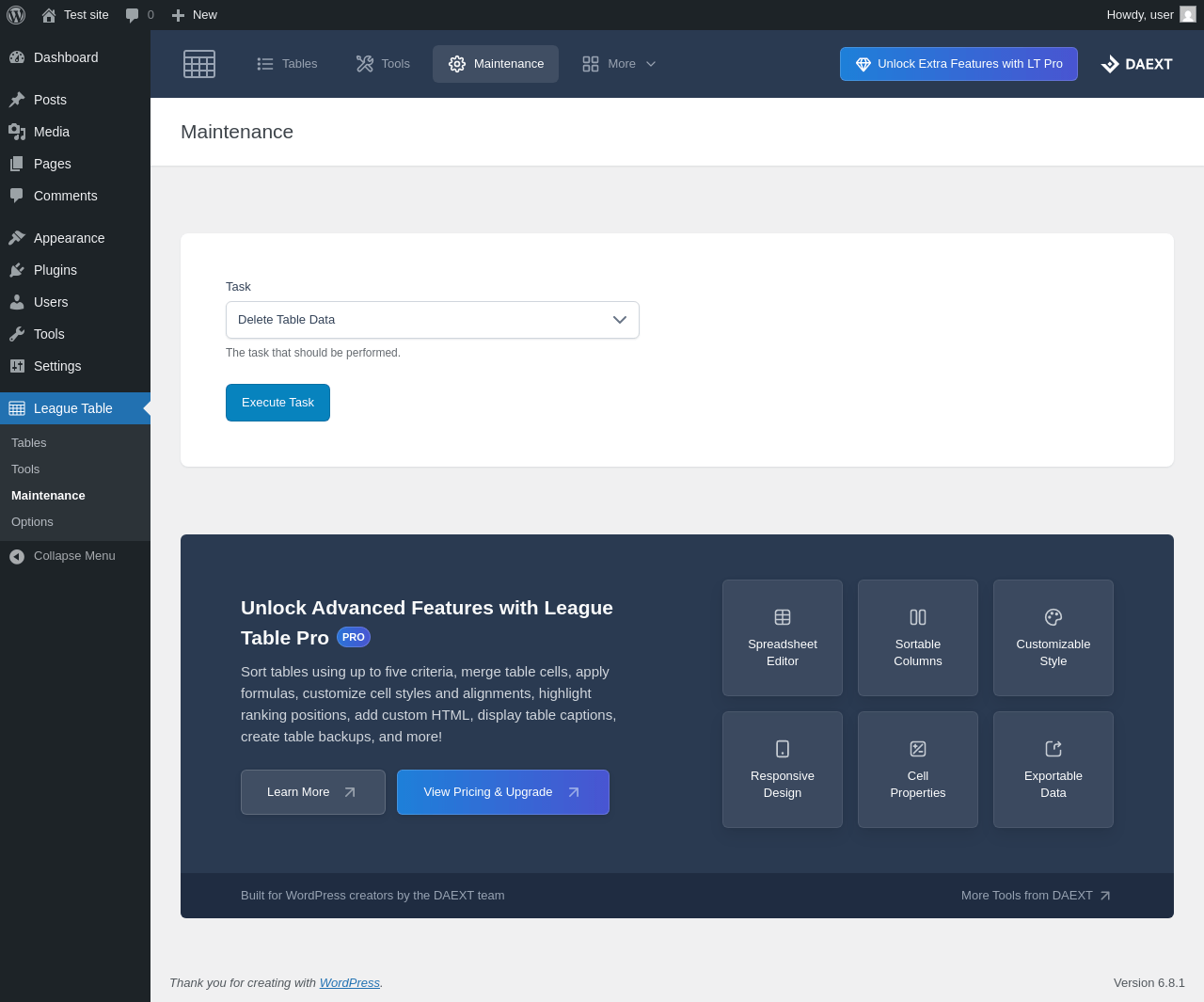1204x1002 pixels.
Task: Click the Settings sliders icon
Action: click(x=17, y=366)
